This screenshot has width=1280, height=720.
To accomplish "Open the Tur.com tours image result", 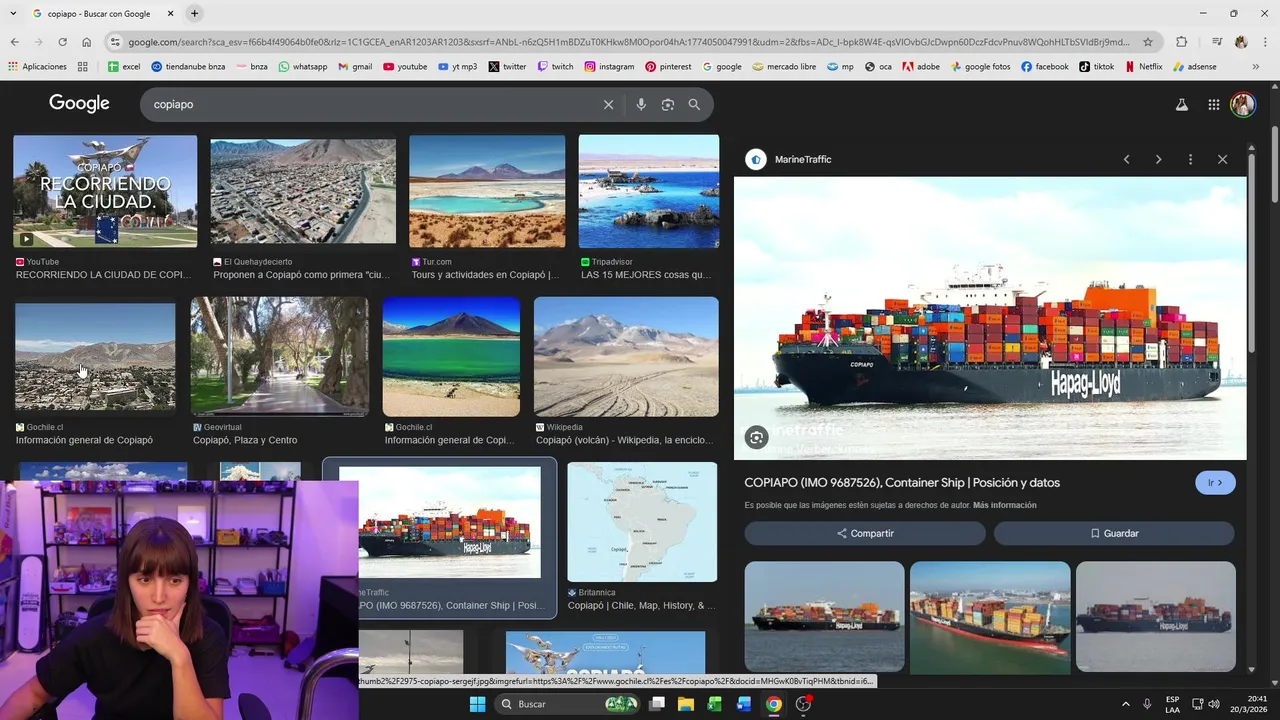I will pyautogui.click(x=487, y=191).
